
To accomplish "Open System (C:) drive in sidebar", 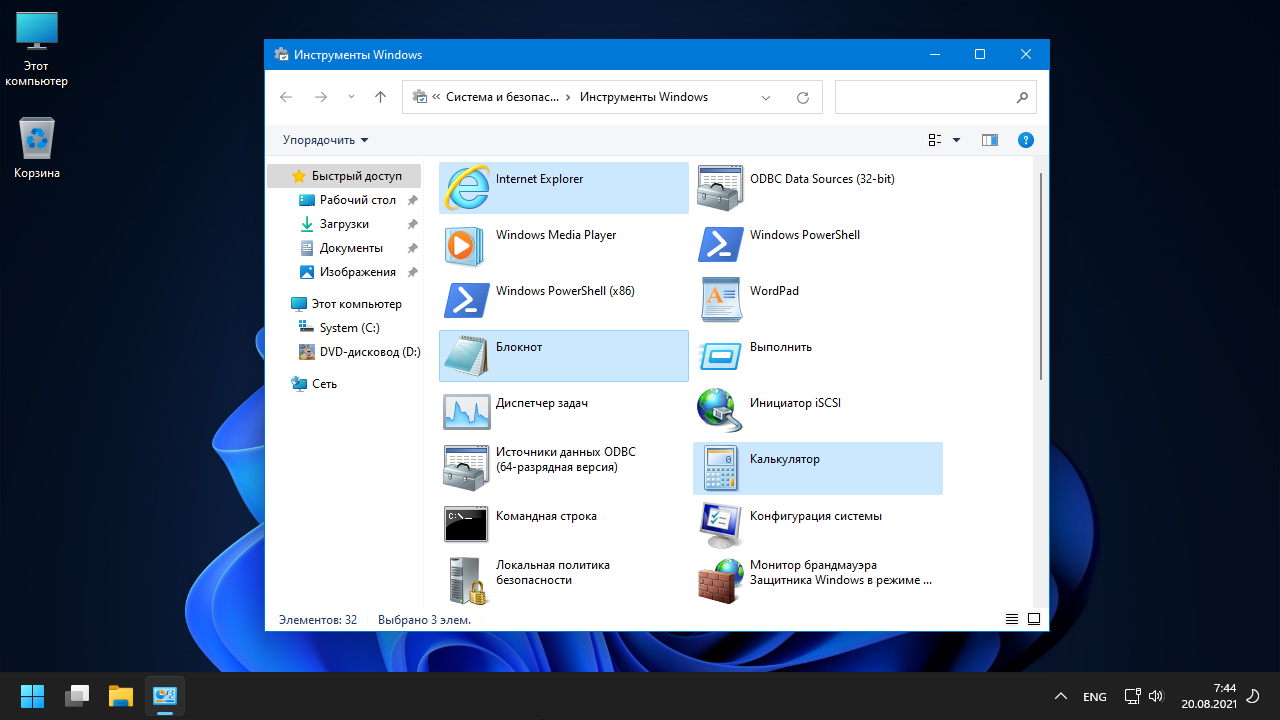I will [x=349, y=328].
